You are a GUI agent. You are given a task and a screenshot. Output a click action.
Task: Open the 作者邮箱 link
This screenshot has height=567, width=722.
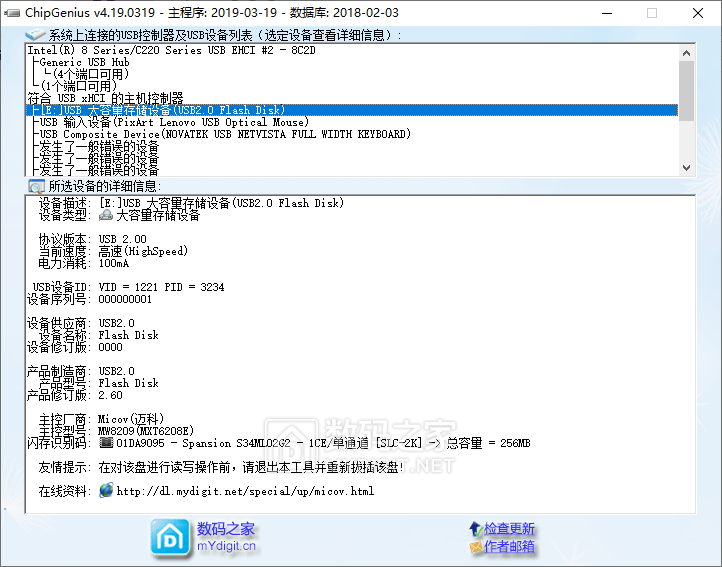pyautogui.click(x=509, y=547)
